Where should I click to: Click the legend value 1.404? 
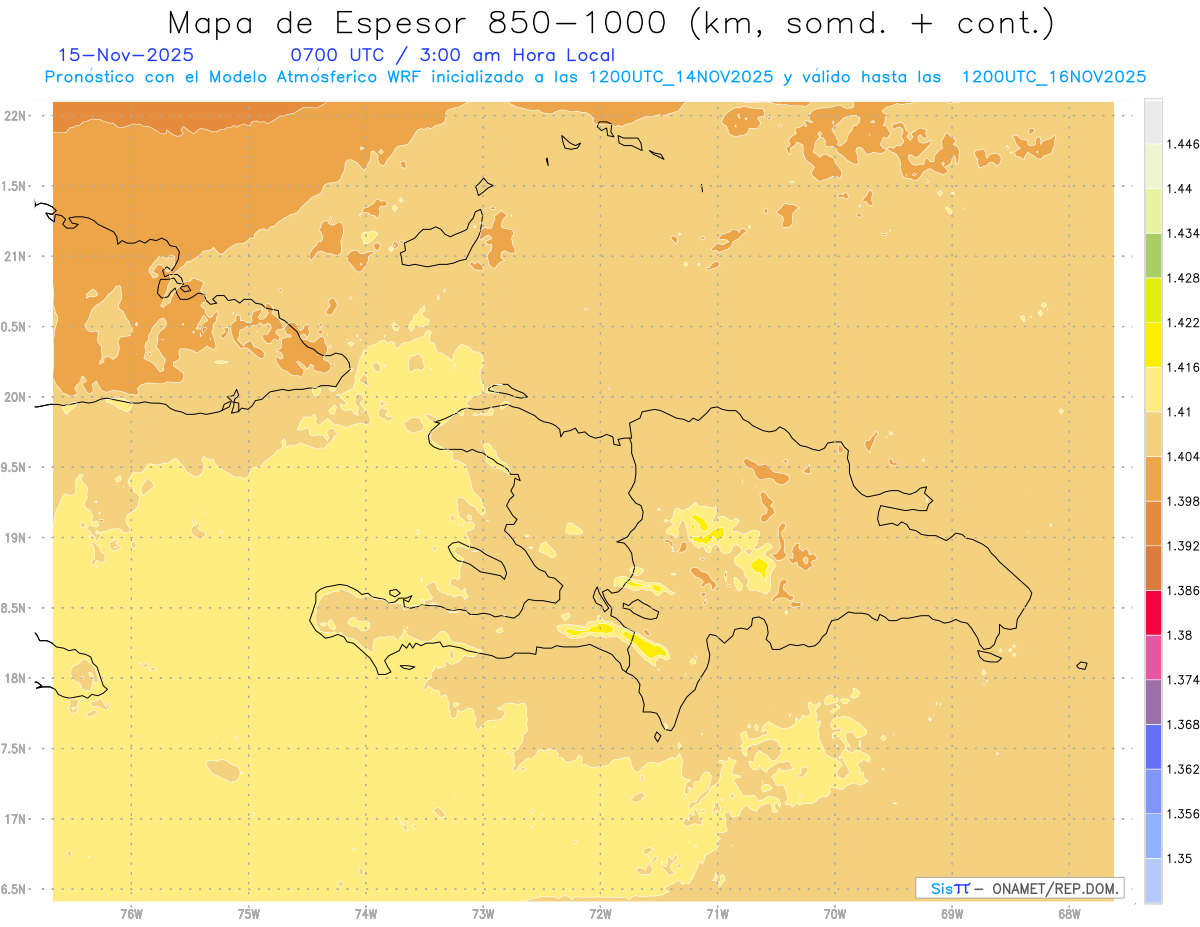(1185, 456)
